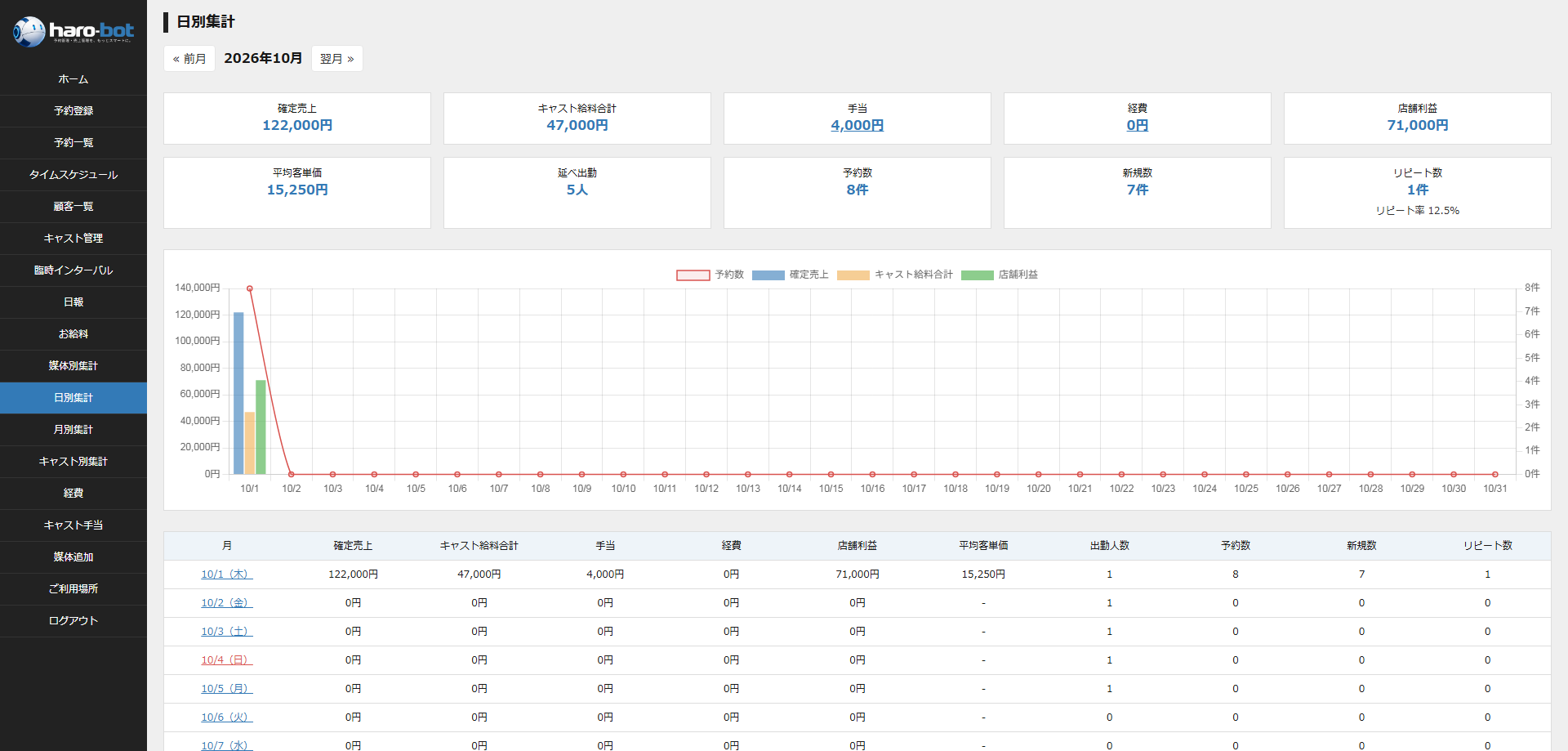The width and height of the screenshot is (1568, 751).
Task: Open the 10/1 (木) date row link
Action: pos(227,574)
